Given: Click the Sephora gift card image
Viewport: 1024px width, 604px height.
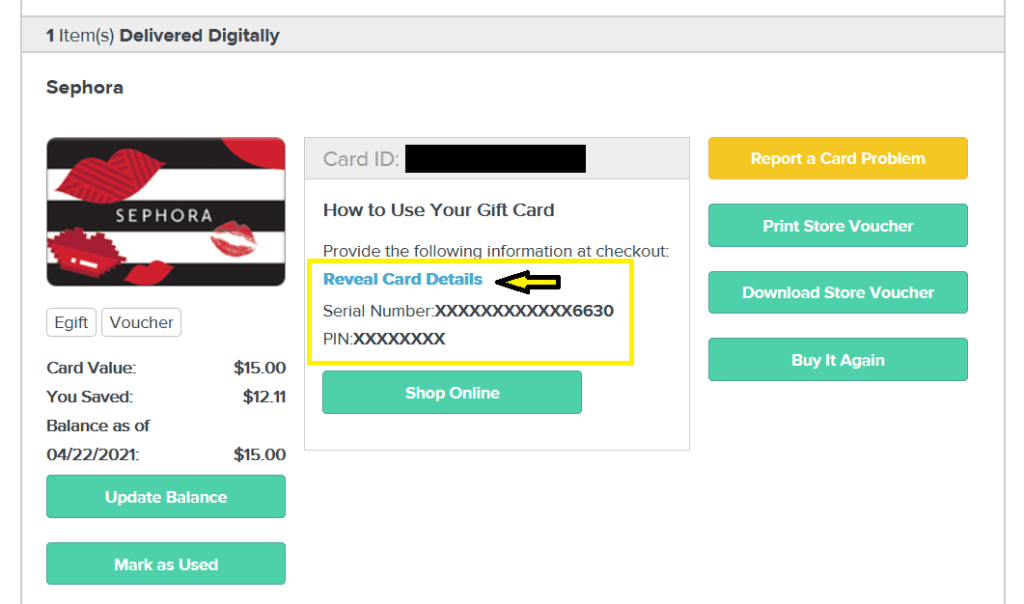Looking at the screenshot, I should tap(166, 212).
